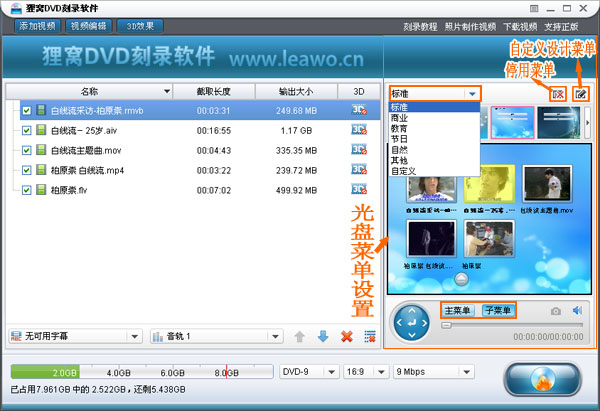Image resolution: width=600 pixels, height=411 pixels.
Task: Click 视频编辑 button
Action: coord(89,26)
